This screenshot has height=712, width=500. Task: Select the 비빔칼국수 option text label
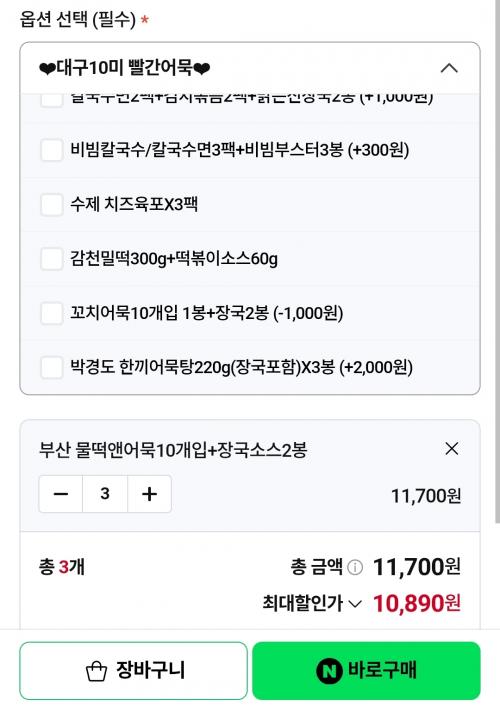[x=239, y=150]
